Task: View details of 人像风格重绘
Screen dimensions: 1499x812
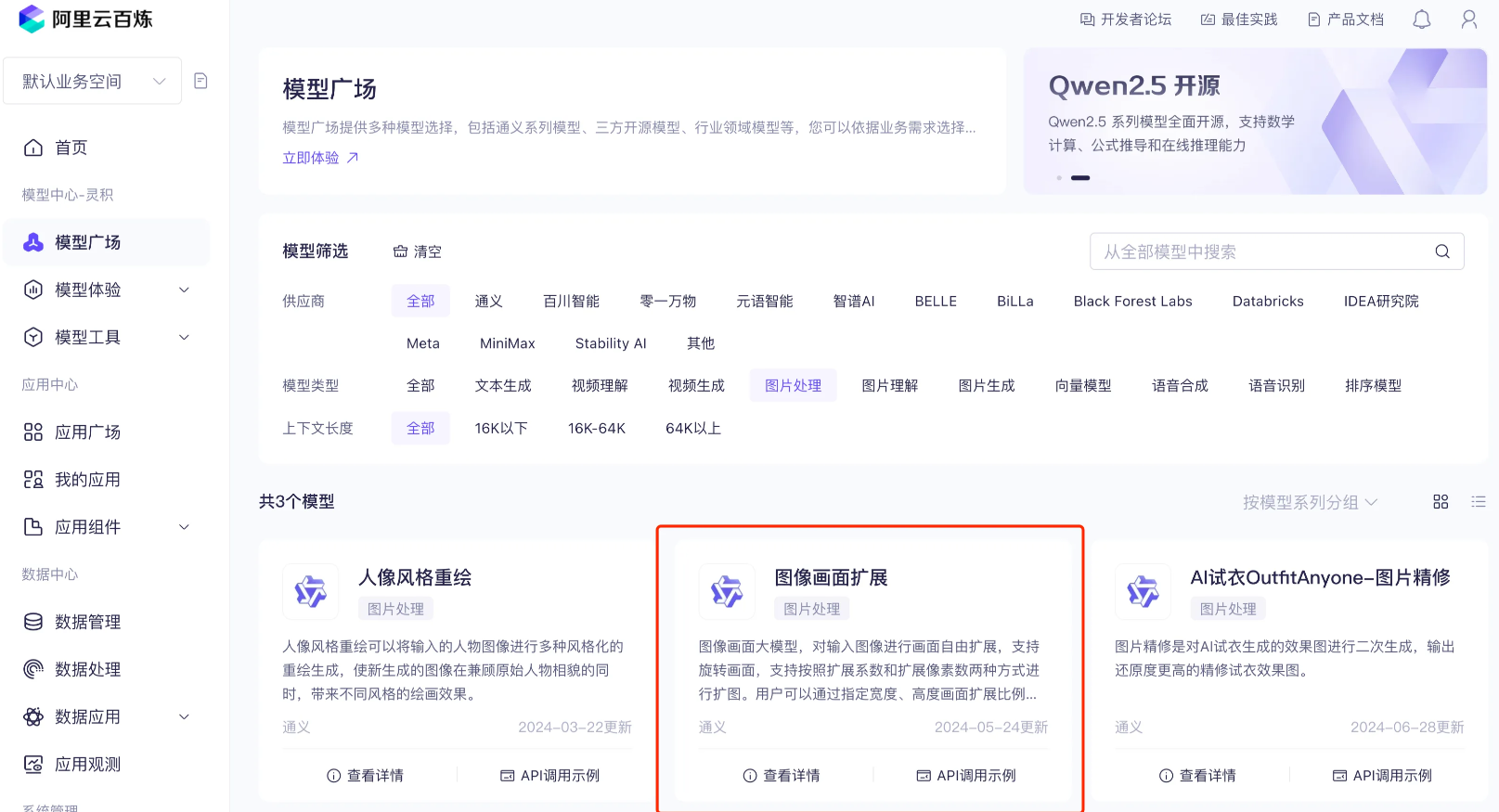Action: pos(365,775)
